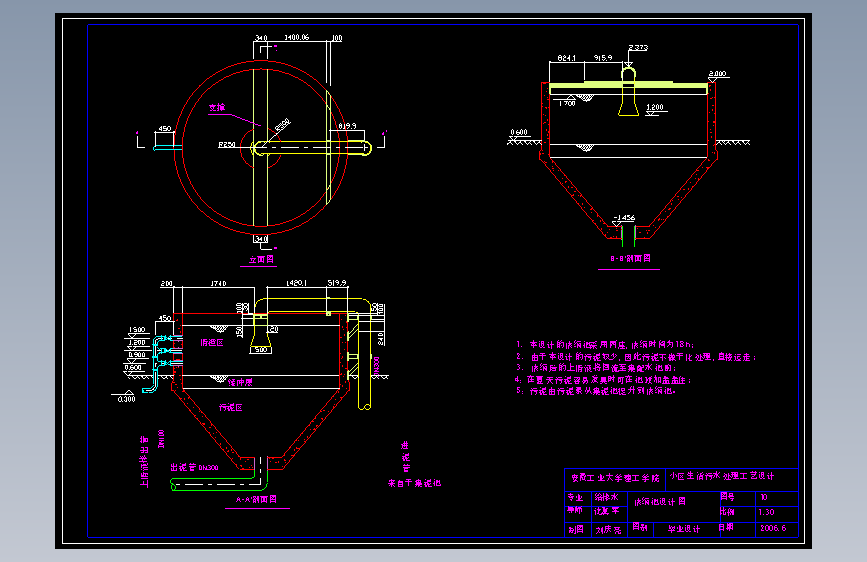Viewport: 867px width, 562px height.
Task: Click the '浓缩池设计图' drawing name cell
Action: pyautogui.click(x=660, y=502)
